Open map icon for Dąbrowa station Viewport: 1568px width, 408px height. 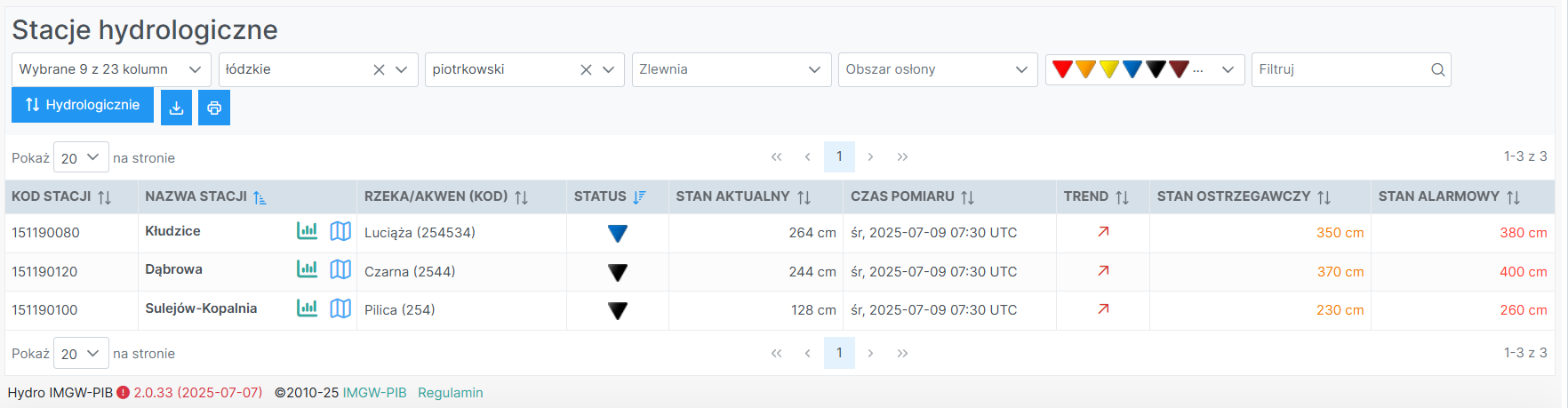coord(340,269)
